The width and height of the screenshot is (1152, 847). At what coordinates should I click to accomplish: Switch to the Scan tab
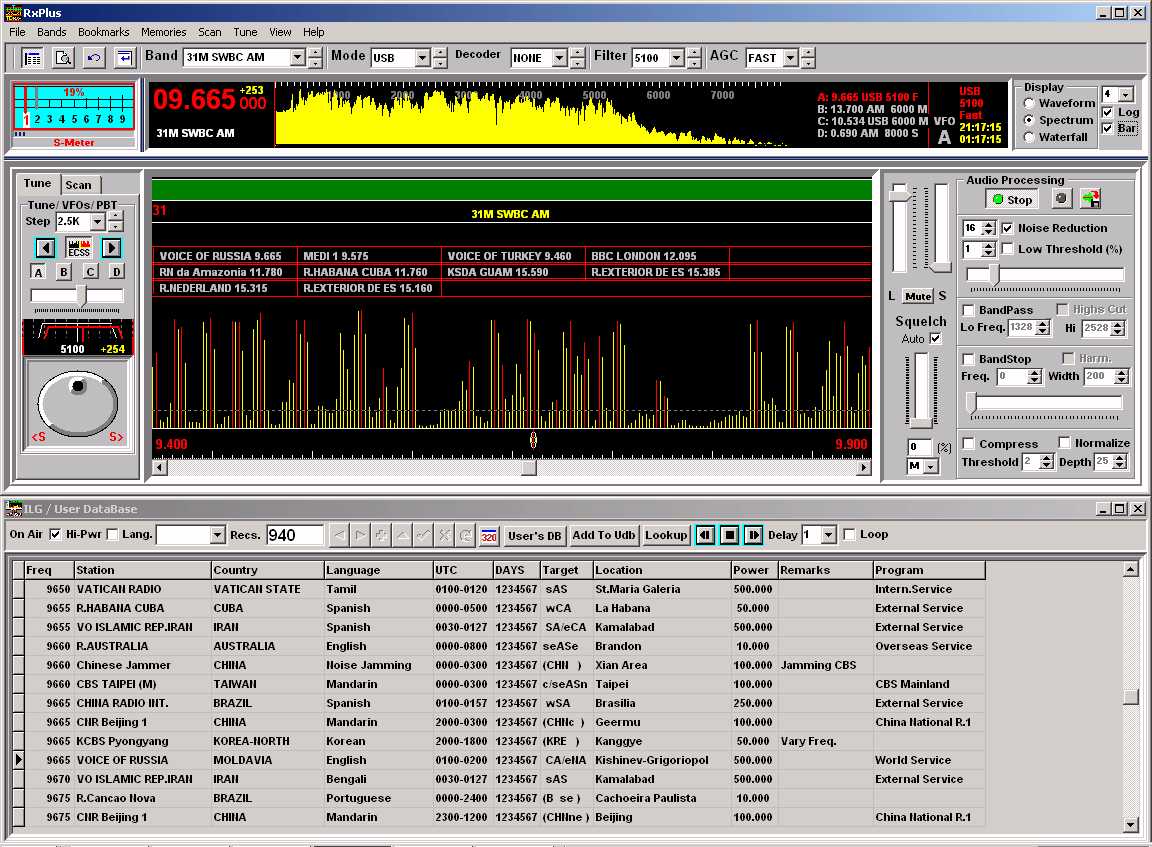tap(78, 185)
